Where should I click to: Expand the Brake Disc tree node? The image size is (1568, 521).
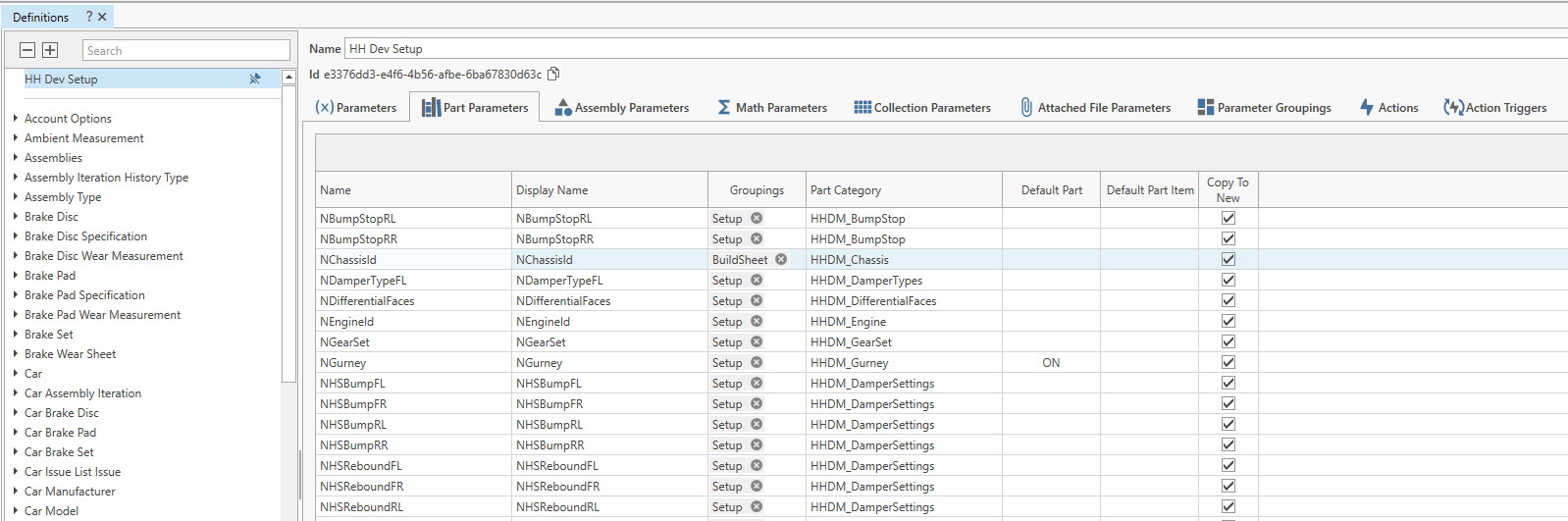coord(16,216)
